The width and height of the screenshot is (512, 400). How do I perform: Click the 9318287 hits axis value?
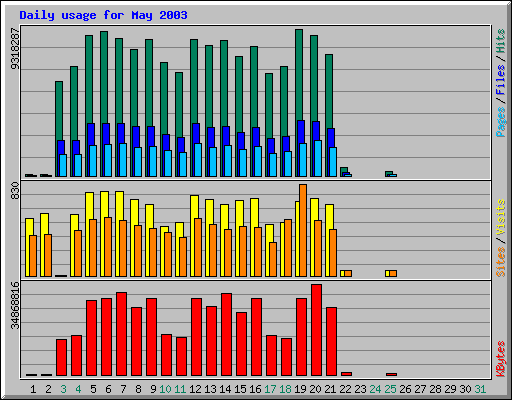[x=15, y=49]
